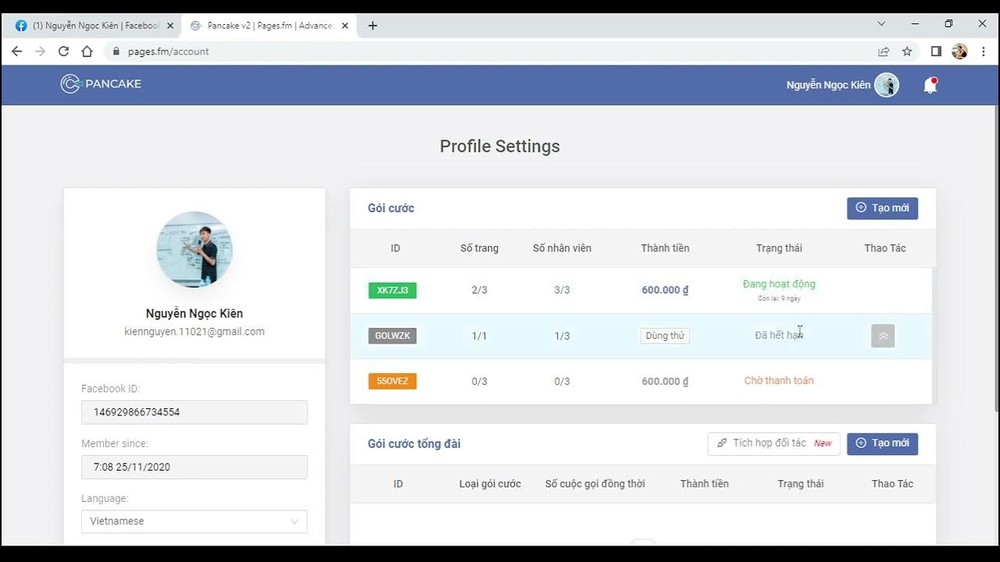Open the notification bell
This screenshot has height=562, width=1000.
click(930, 86)
